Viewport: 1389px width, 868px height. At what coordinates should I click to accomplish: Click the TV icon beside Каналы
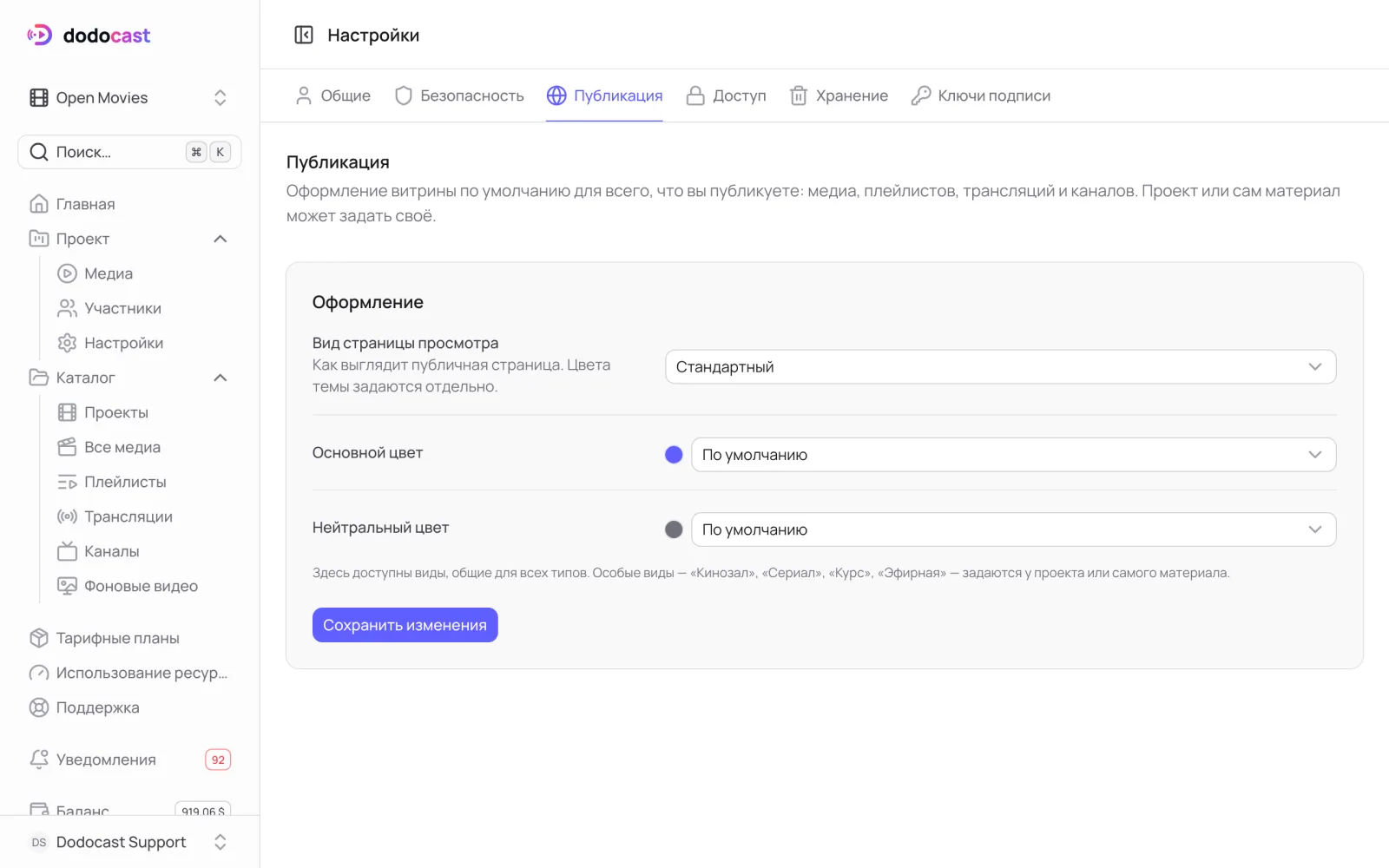click(67, 551)
